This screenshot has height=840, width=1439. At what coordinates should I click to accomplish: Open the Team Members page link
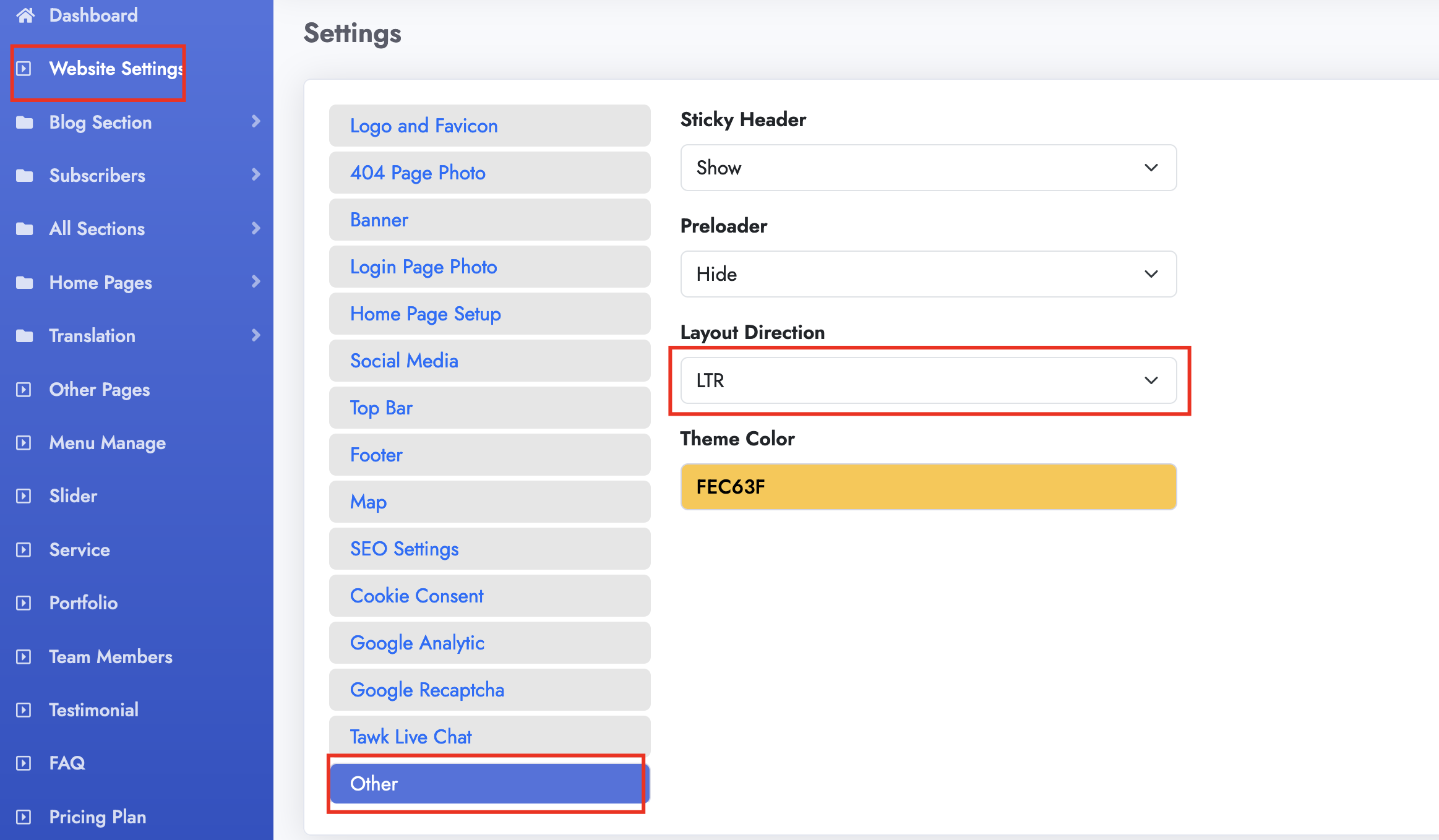(111, 657)
